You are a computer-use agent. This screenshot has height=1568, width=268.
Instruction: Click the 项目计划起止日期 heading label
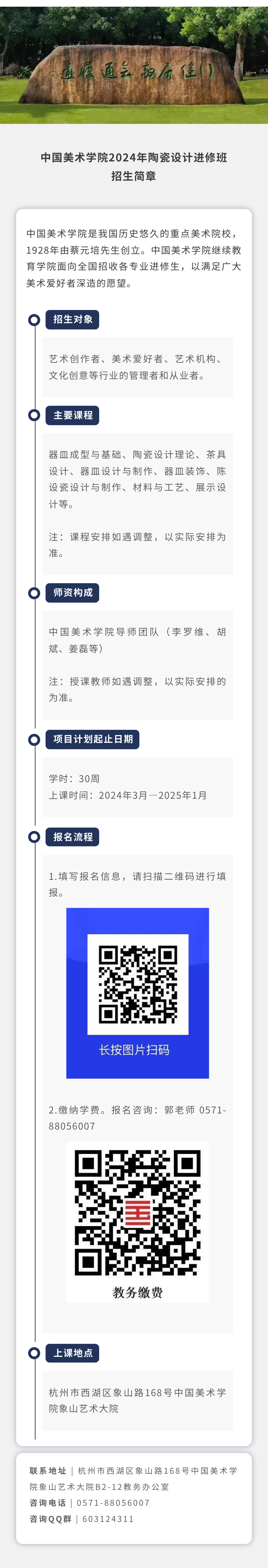click(93, 739)
